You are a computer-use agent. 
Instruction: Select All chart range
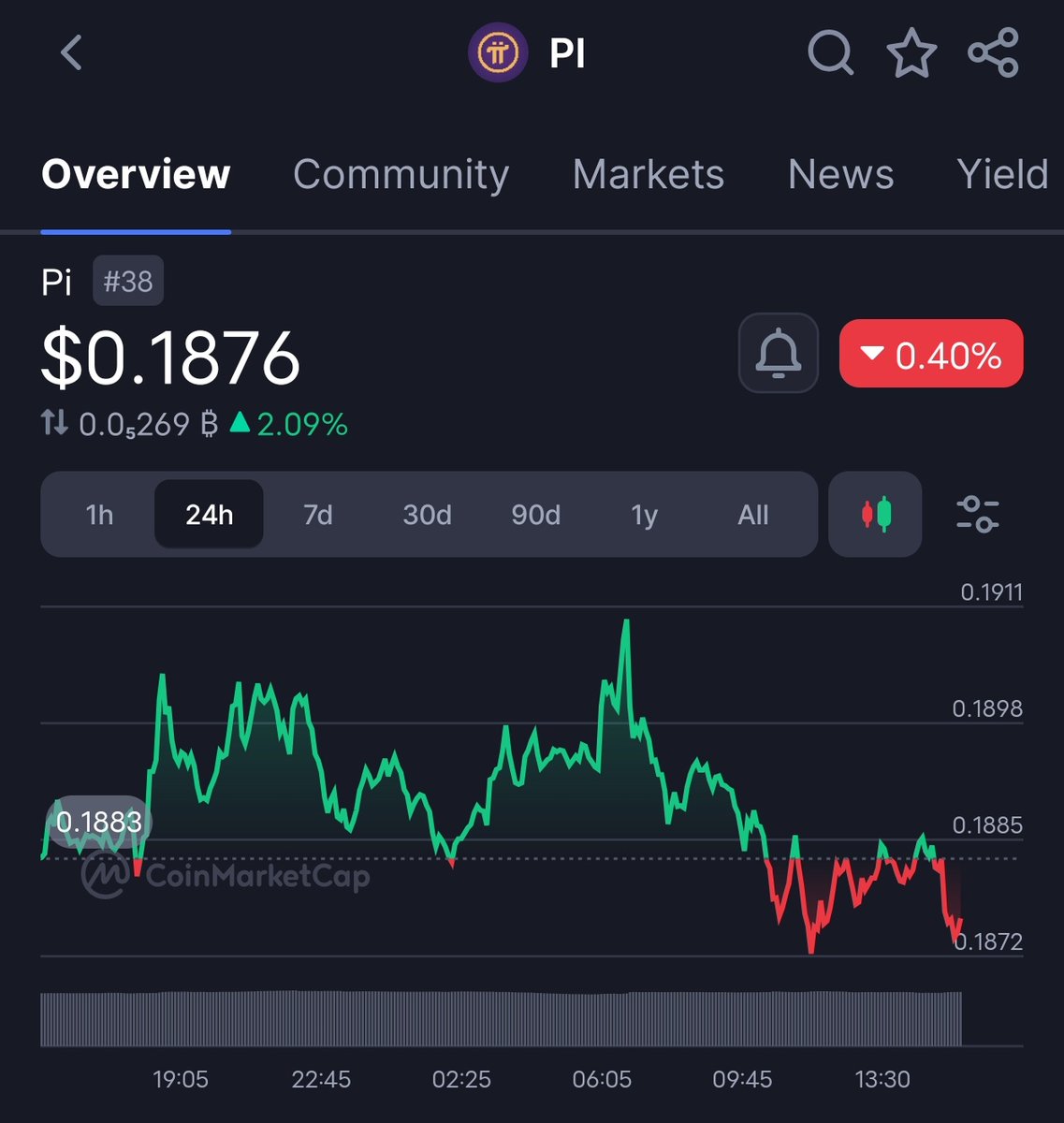tap(753, 515)
